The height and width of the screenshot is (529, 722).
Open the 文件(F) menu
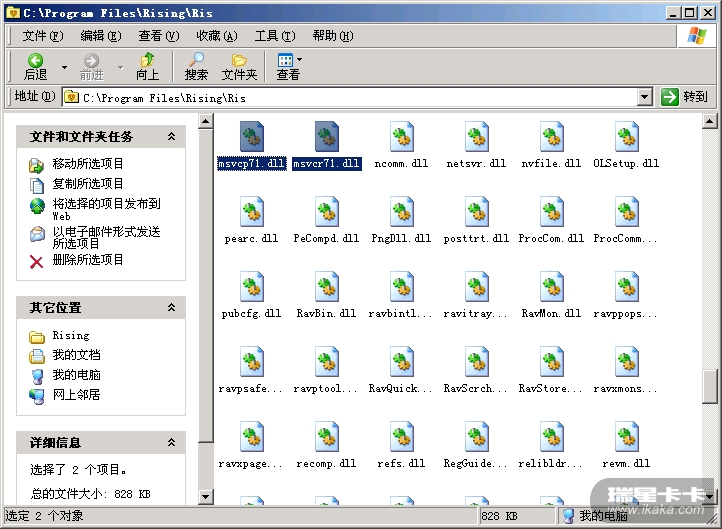tap(43, 36)
